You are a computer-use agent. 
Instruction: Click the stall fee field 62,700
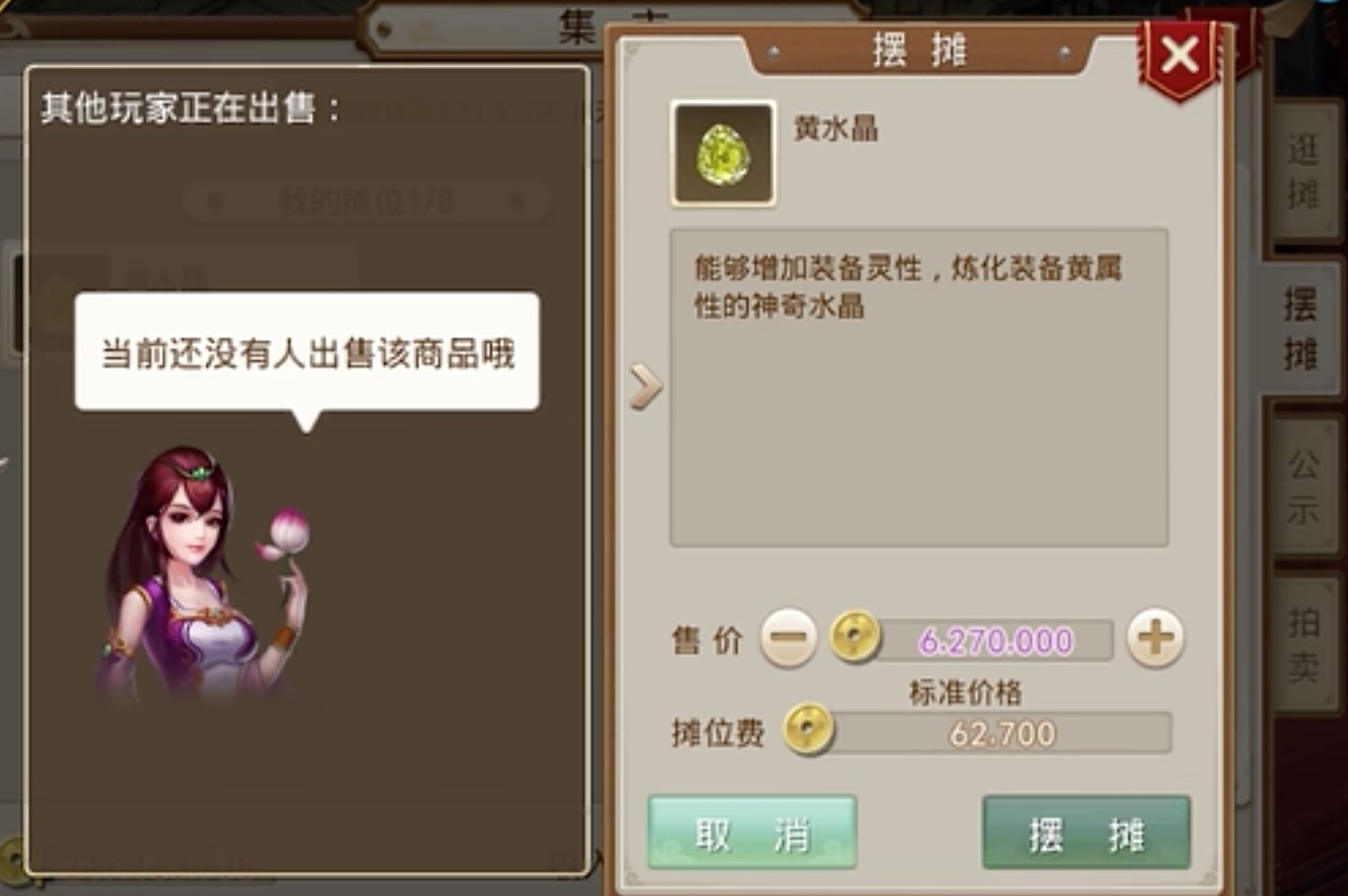coord(1001,733)
